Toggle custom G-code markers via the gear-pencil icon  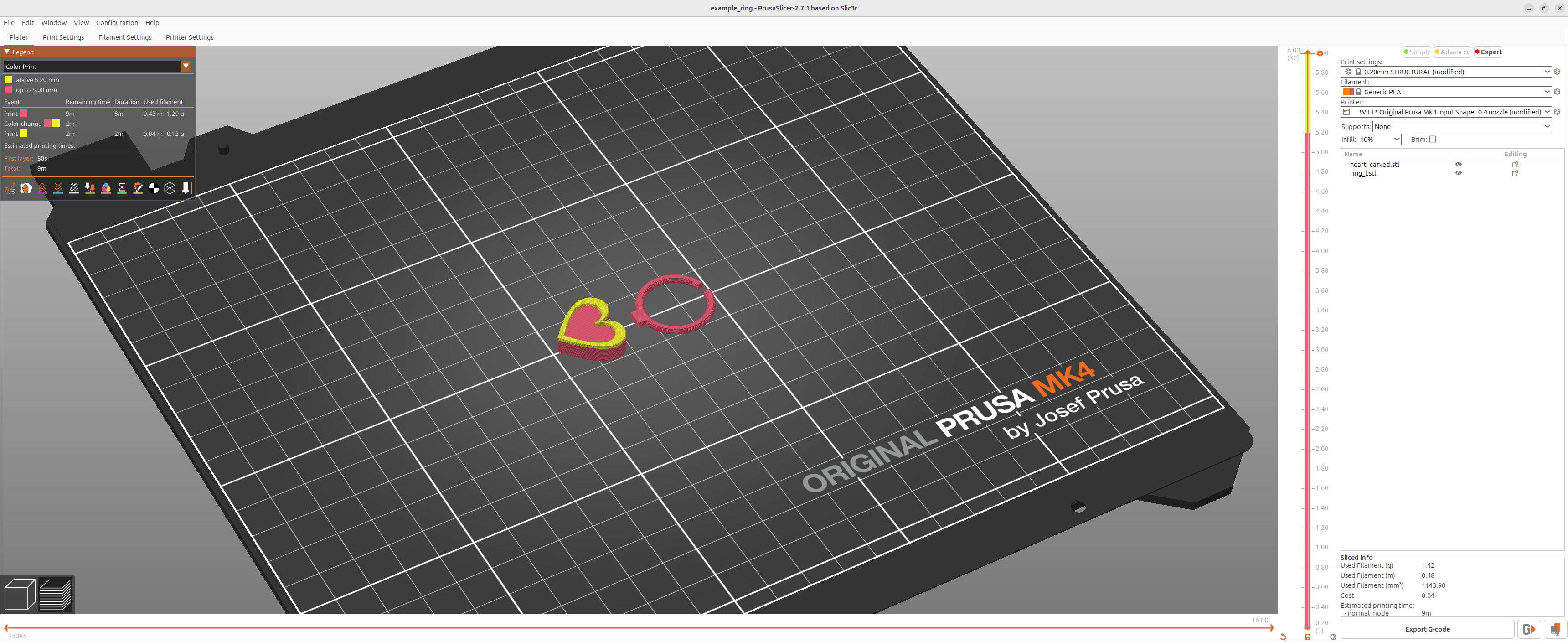[138, 188]
